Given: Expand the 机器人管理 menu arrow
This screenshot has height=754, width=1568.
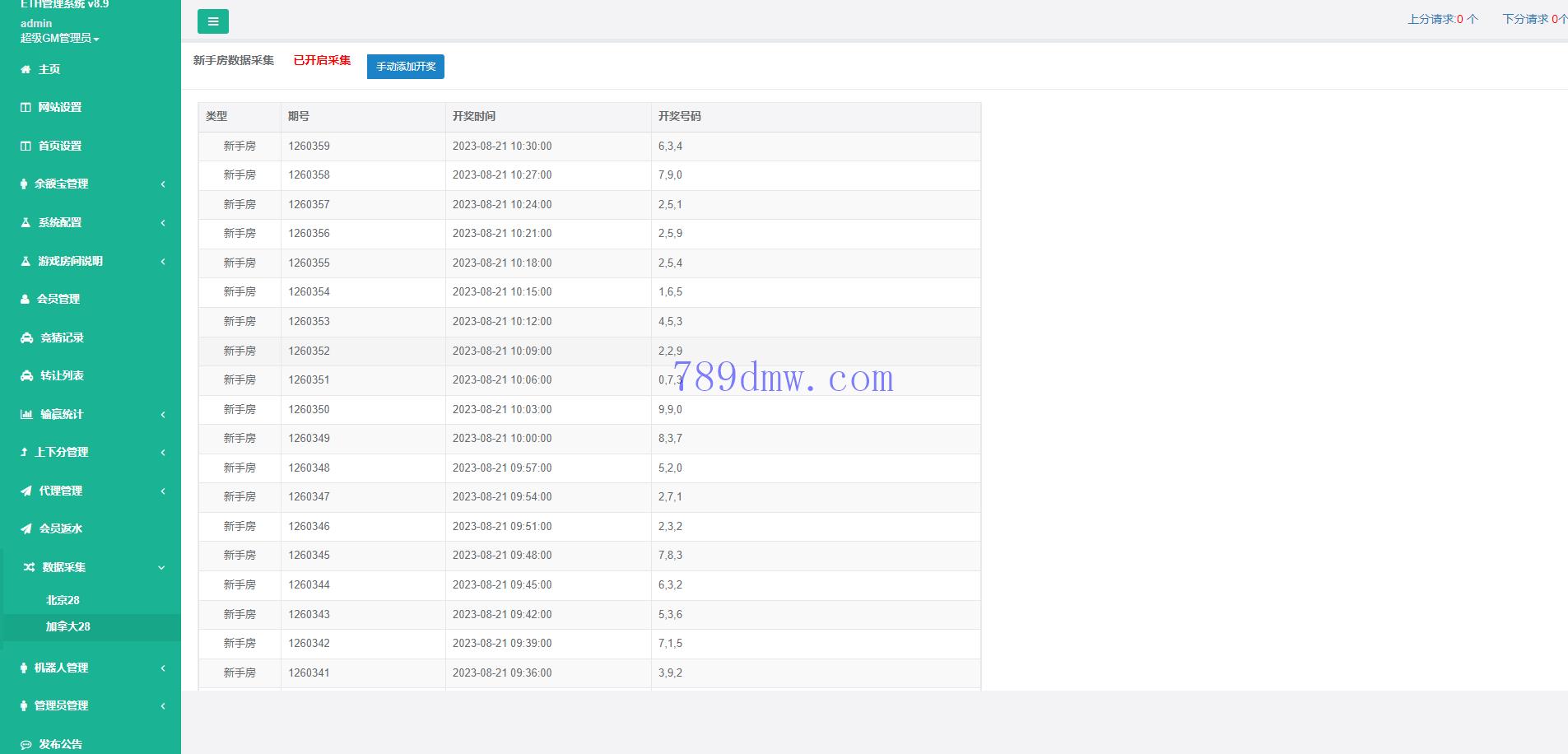Looking at the screenshot, I should (x=163, y=668).
